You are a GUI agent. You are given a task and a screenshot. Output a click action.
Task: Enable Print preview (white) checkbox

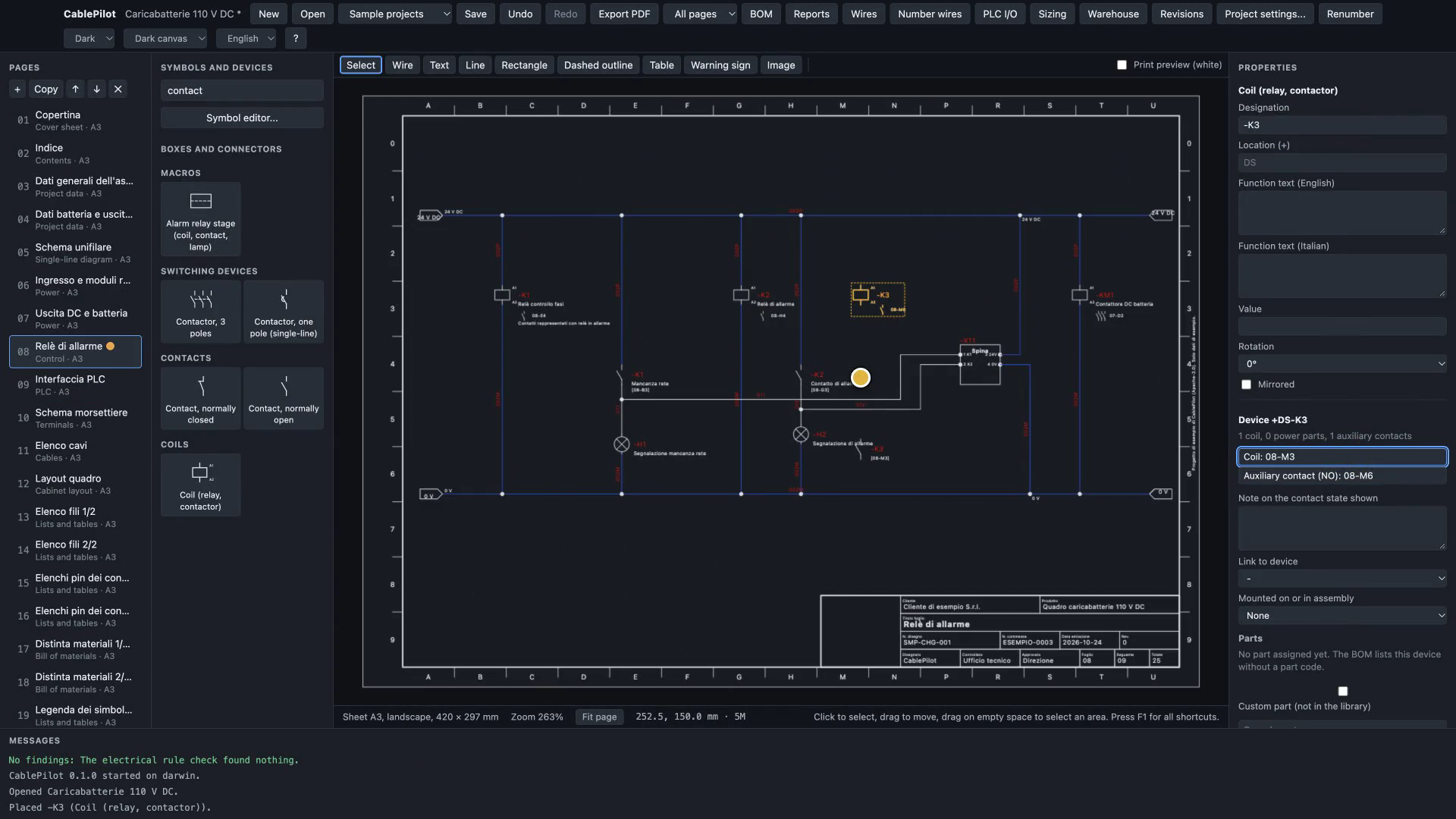click(x=1122, y=65)
